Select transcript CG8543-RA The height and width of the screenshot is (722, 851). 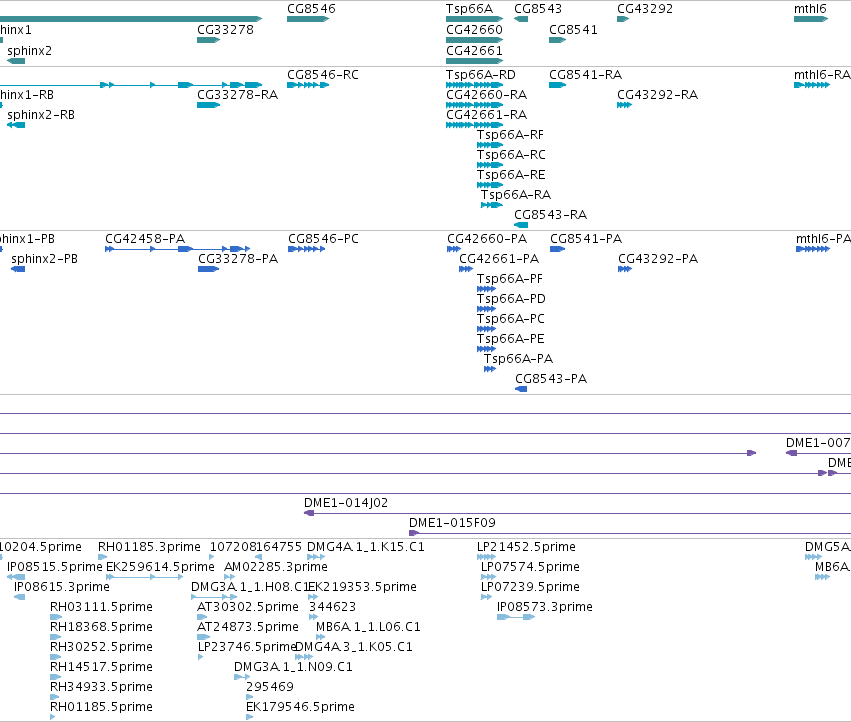tap(521, 225)
